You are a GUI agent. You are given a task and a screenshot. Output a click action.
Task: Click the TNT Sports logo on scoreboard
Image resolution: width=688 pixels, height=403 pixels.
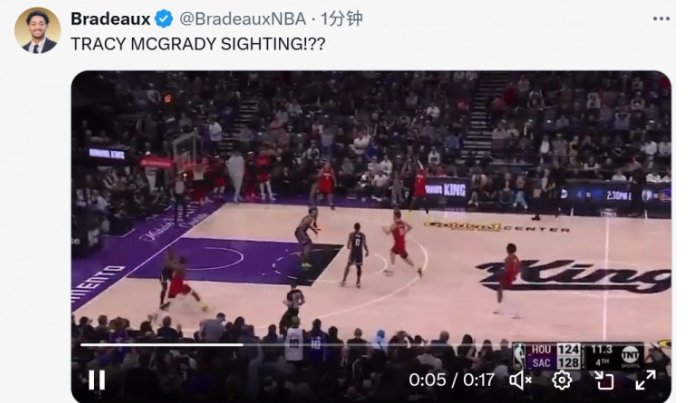coord(630,355)
